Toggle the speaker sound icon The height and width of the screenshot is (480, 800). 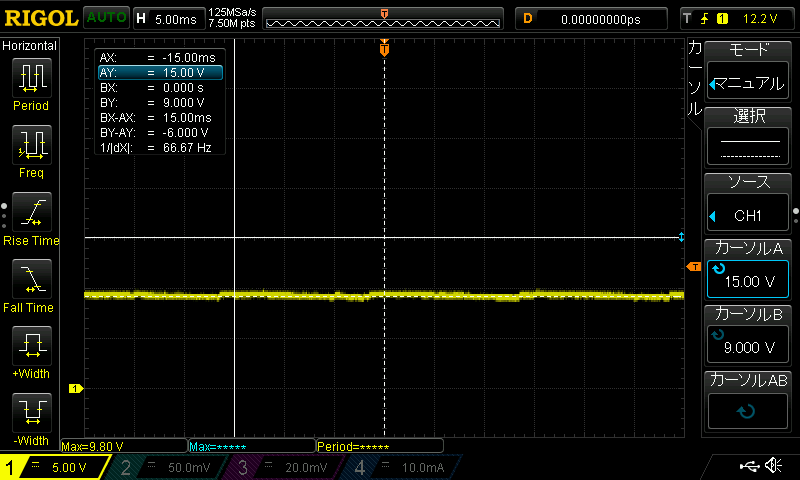(x=773, y=466)
